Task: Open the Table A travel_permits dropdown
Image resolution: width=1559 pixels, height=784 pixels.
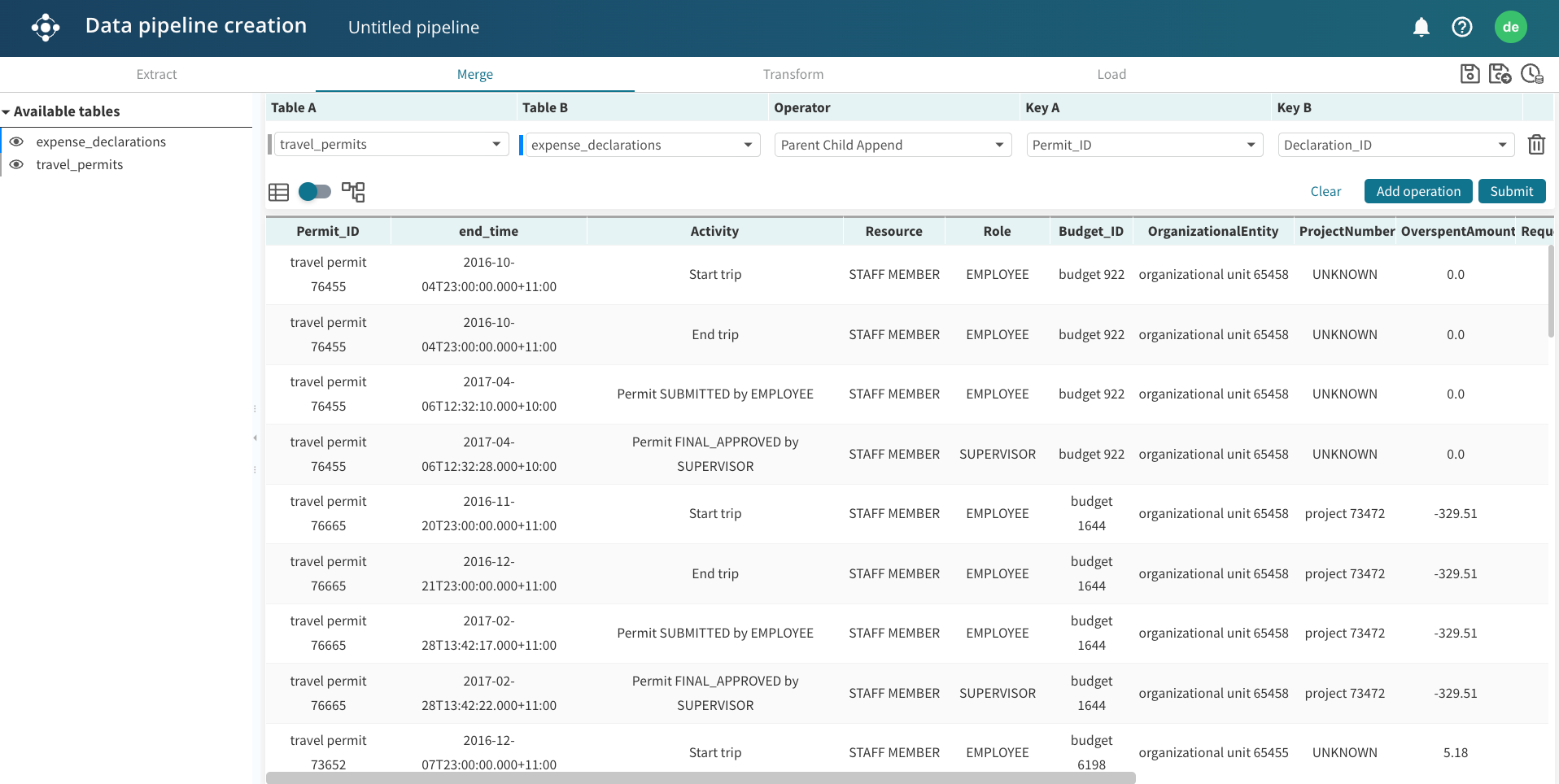Action: (x=391, y=145)
